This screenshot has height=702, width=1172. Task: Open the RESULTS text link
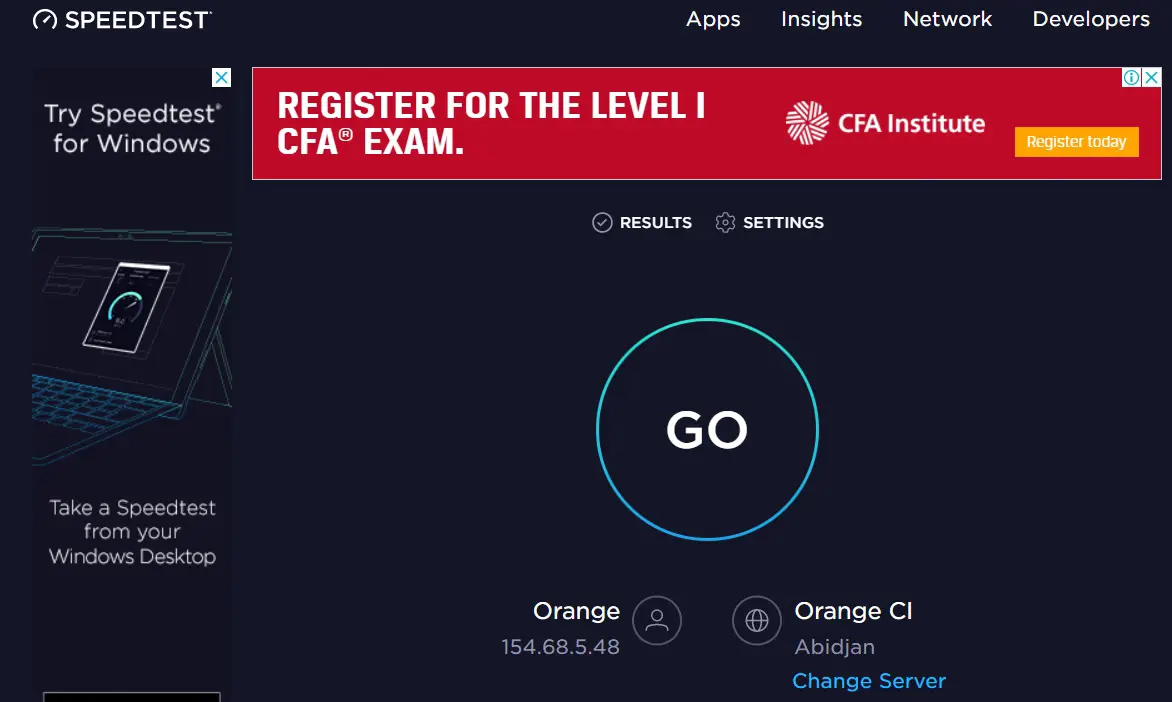point(656,223)
